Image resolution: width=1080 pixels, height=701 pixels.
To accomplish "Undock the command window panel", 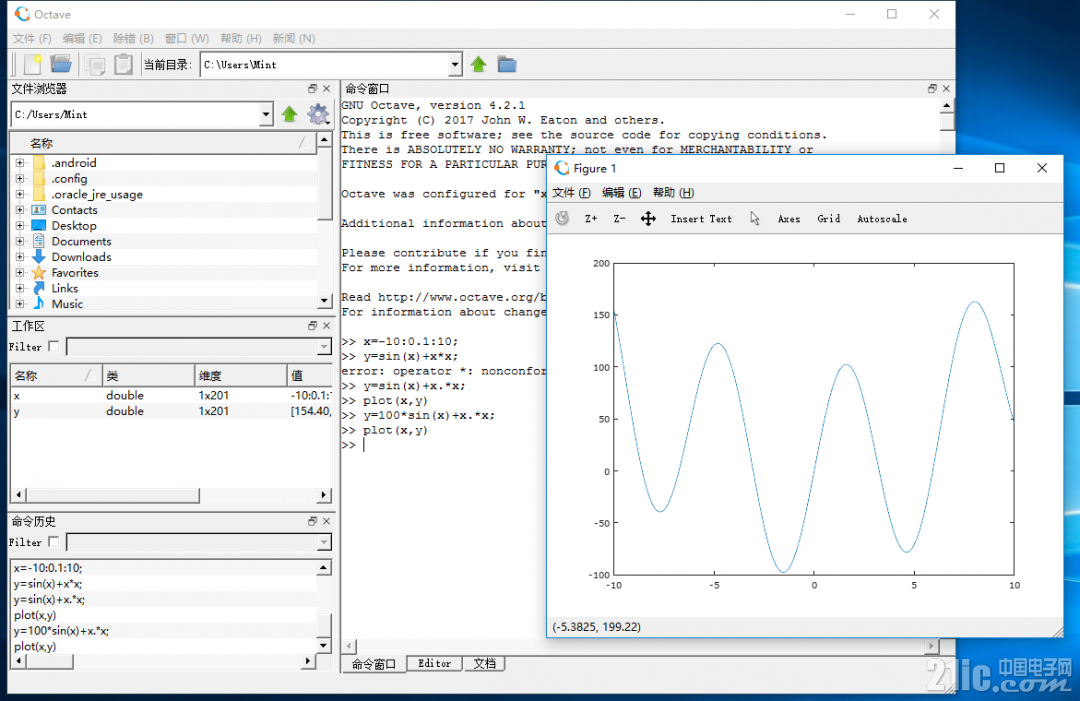I will [932, 89].
